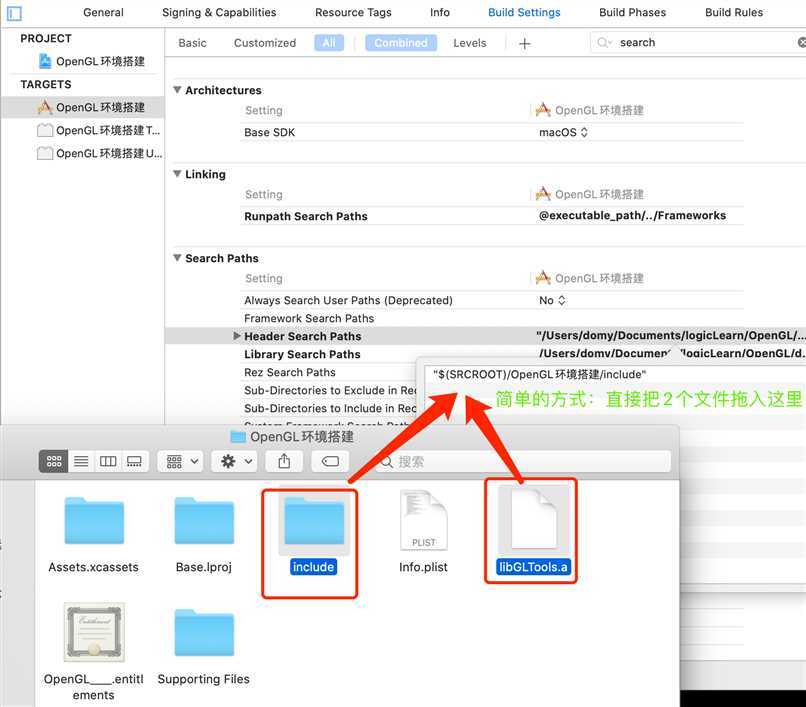The width and height of the screenshot is (806, 707).
Task: Click the Finder window title folder icon
Action: point(237,437)
